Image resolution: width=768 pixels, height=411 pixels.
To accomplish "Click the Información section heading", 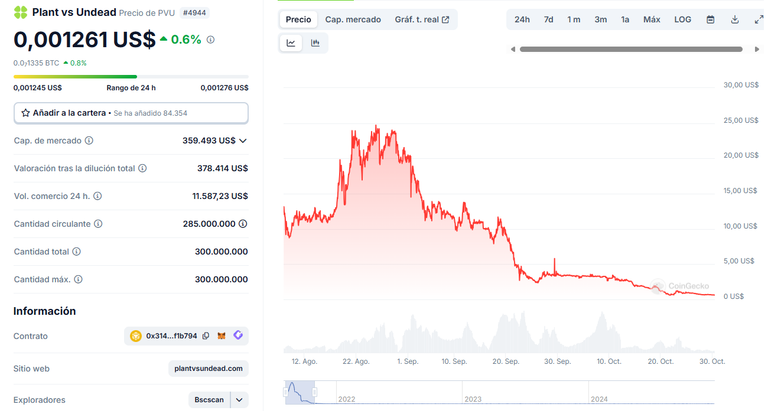I will pyautogui.click(x=45, y=311).
